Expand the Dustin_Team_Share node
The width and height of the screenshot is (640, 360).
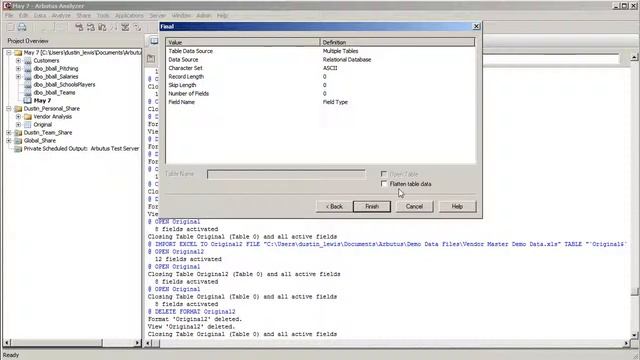pyautogui.click(x=9, y=133)
